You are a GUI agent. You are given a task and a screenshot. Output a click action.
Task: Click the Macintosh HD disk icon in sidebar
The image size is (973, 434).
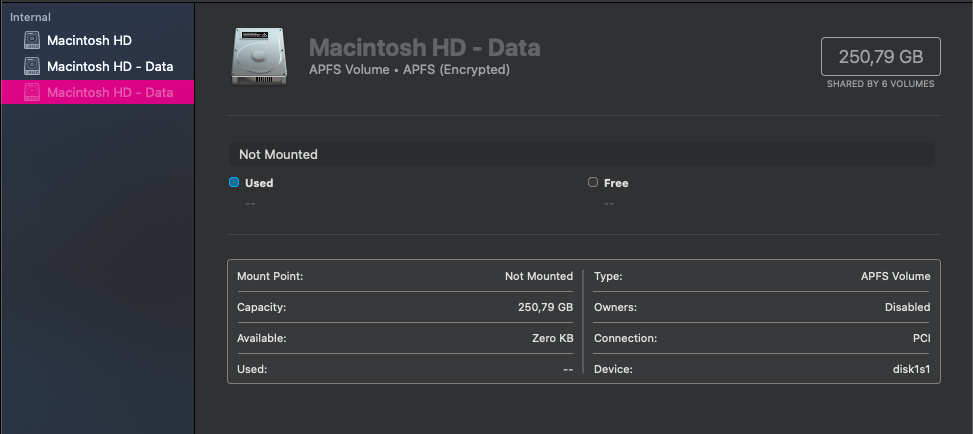point(33,41)
